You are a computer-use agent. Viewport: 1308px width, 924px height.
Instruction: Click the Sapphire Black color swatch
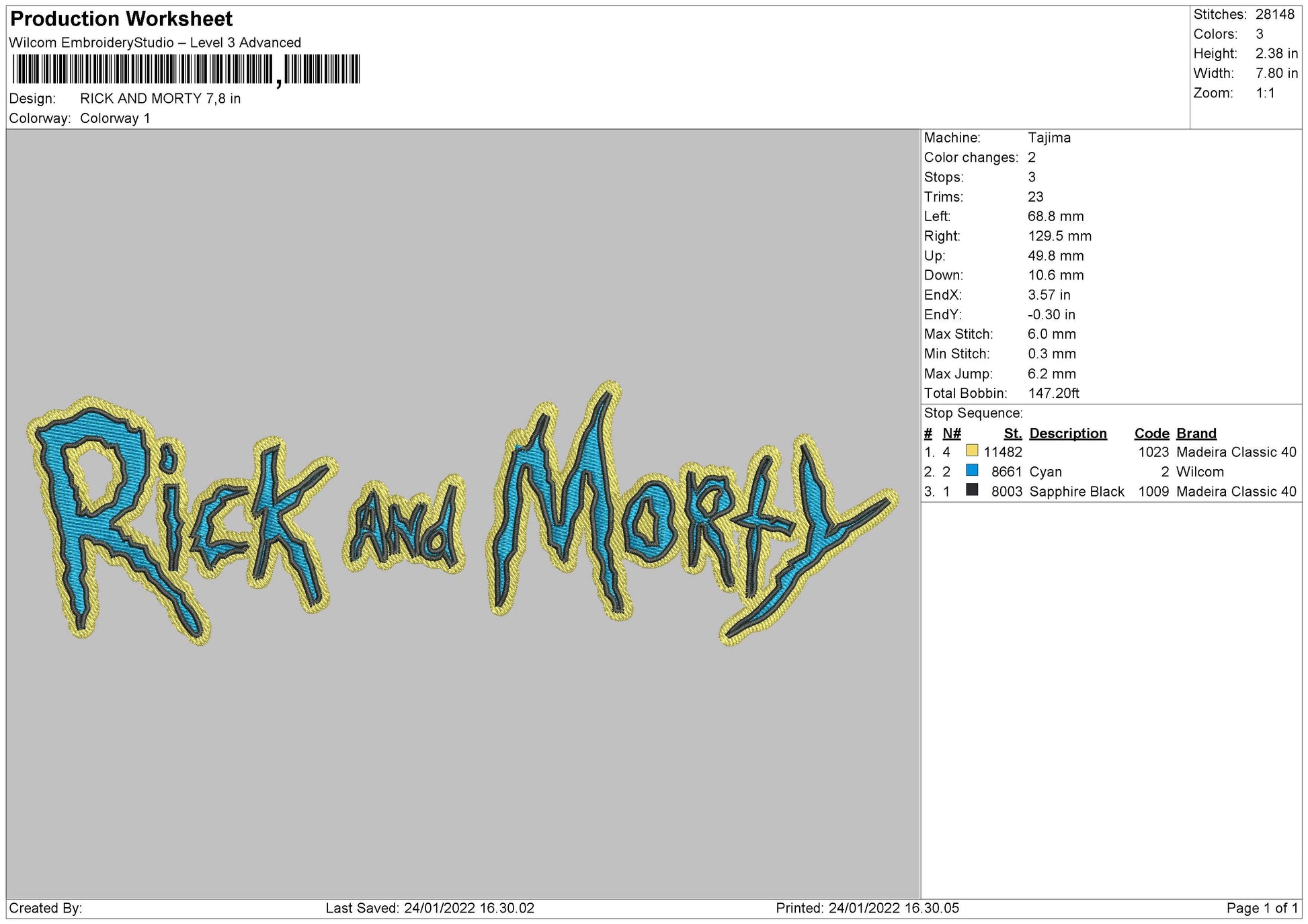tap(971, 490)
